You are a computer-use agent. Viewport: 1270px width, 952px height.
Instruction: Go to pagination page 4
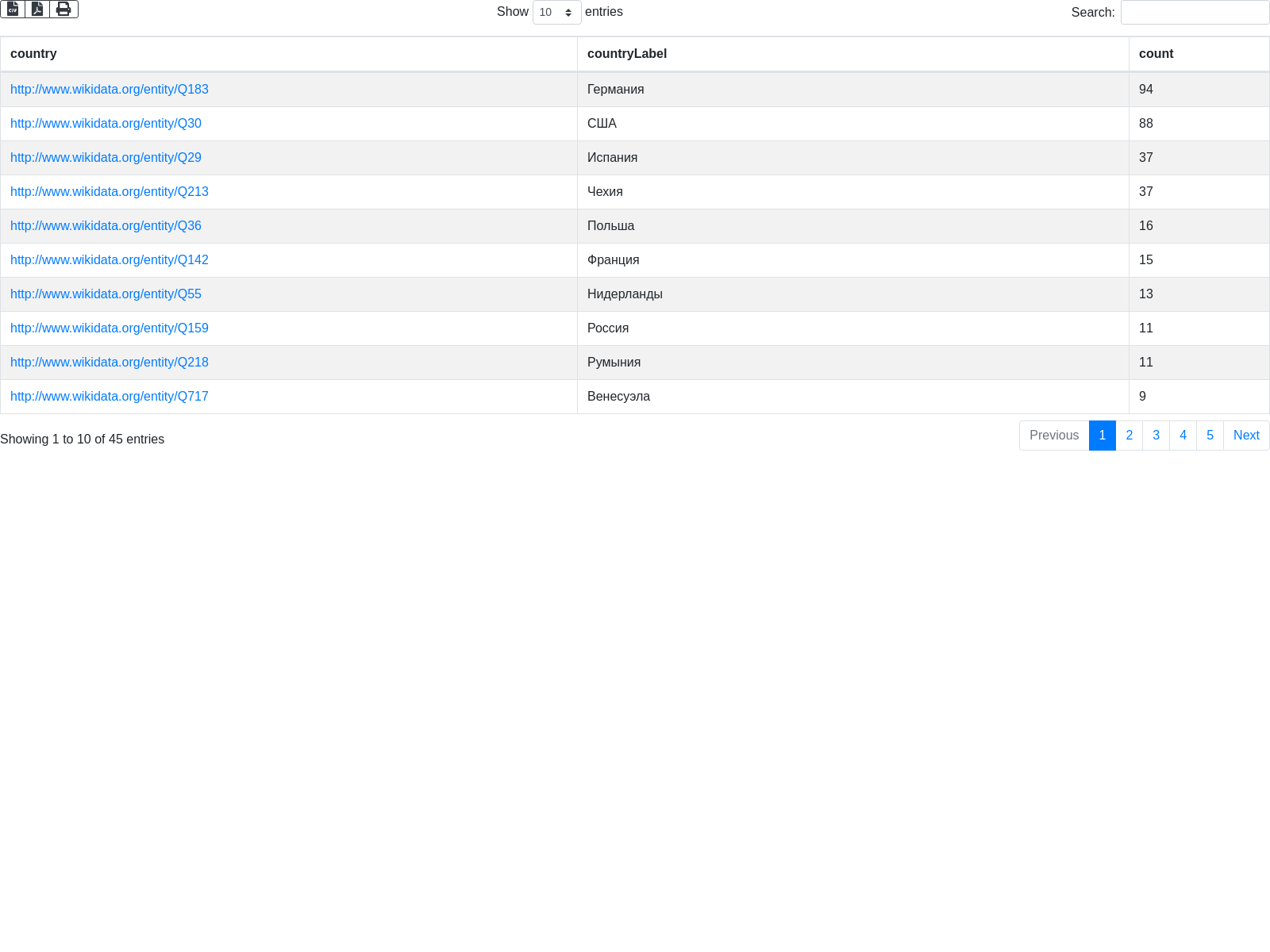[x=1183, y=436]
